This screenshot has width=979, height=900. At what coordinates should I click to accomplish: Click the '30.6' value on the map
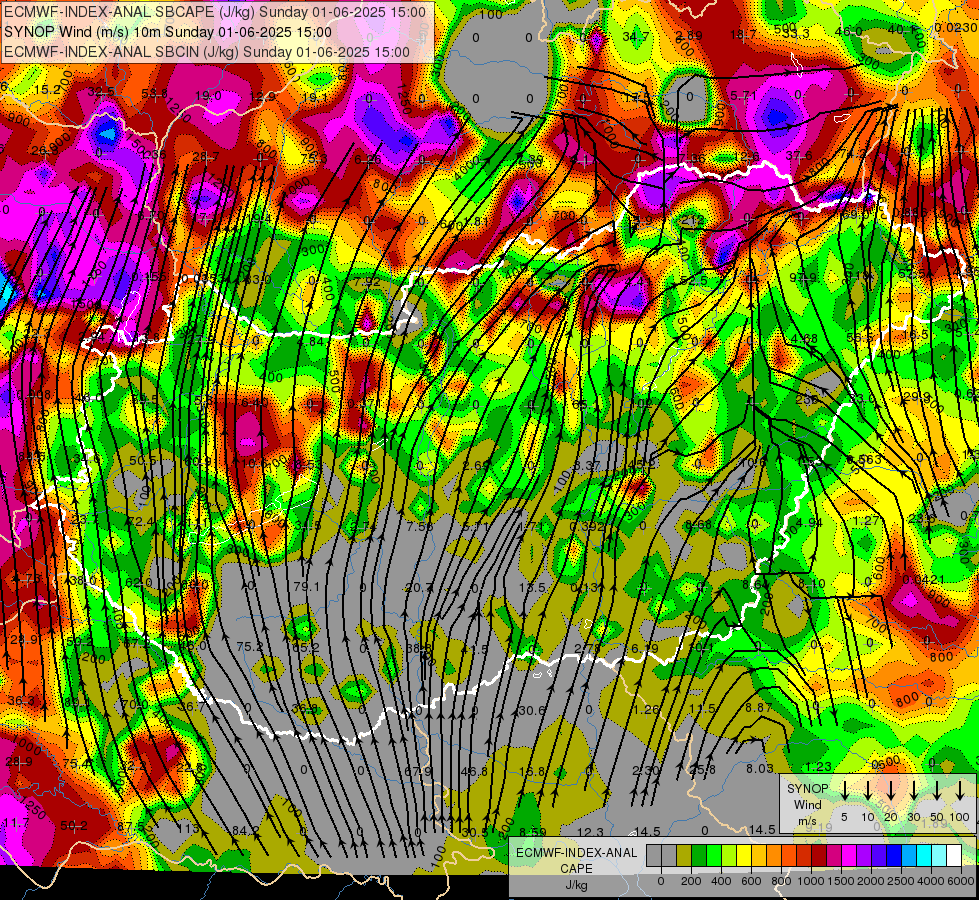(x=532, y=711)
